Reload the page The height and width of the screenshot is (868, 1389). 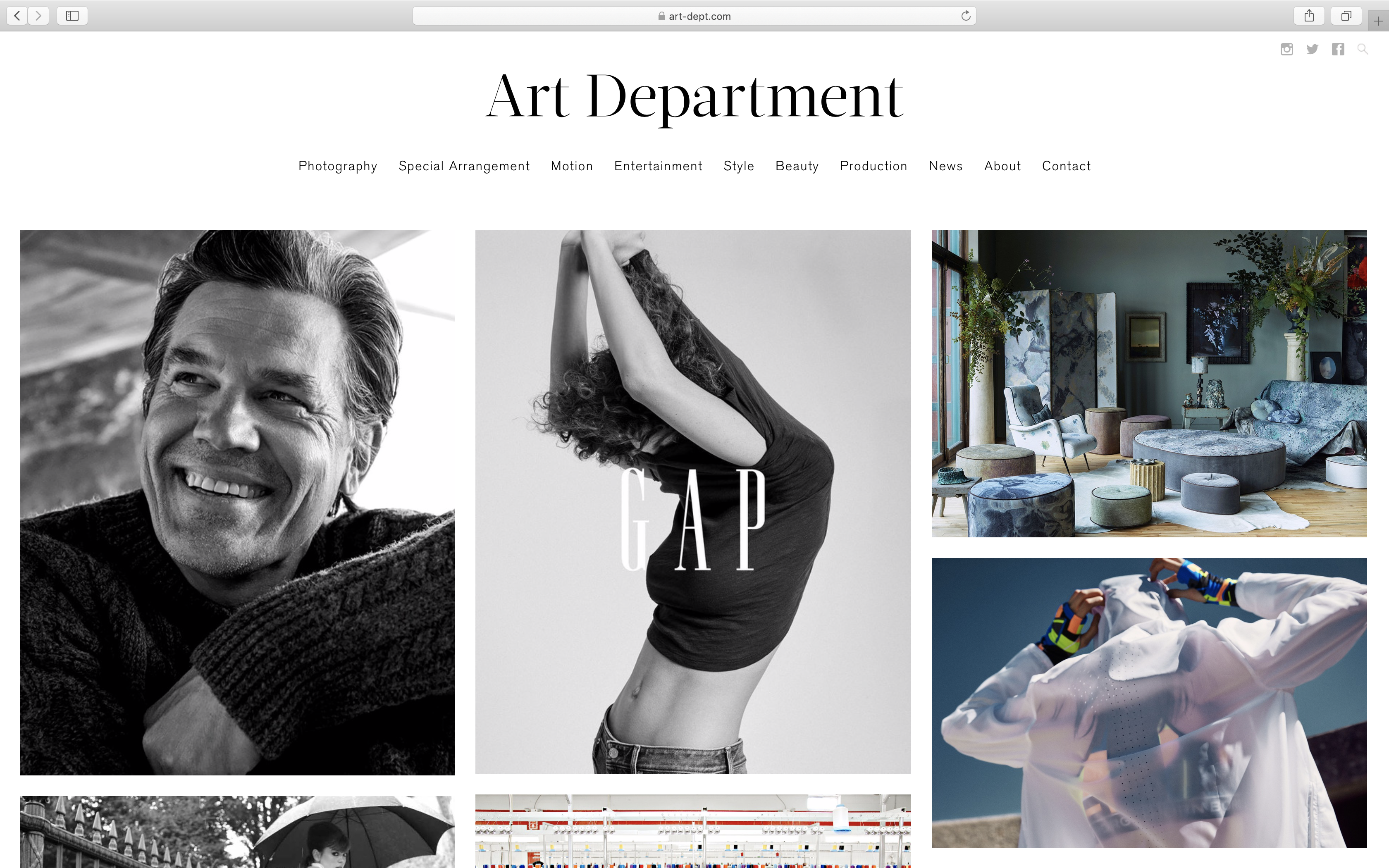(x=966, y=16)
